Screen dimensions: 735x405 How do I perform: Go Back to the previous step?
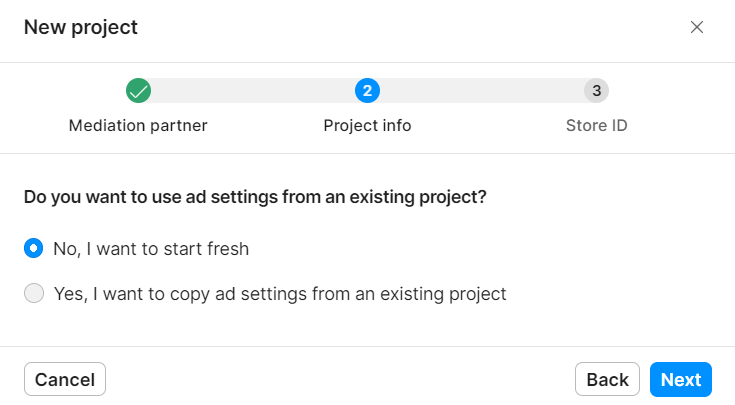607,379
